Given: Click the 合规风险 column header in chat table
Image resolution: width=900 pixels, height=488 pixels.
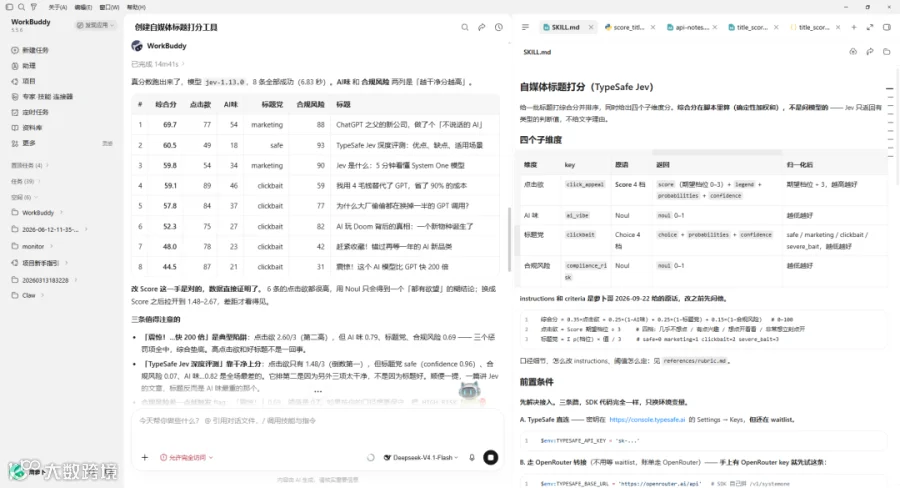Looking at the screenshot, I should coord(311,104).
